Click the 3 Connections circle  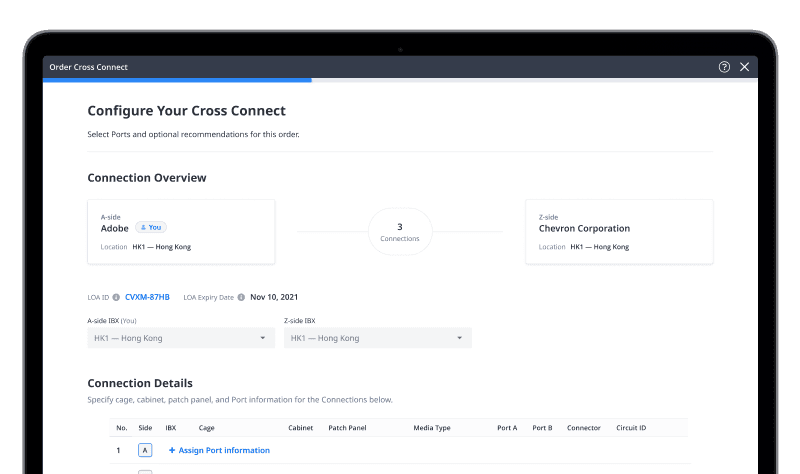tap(400, 232)
